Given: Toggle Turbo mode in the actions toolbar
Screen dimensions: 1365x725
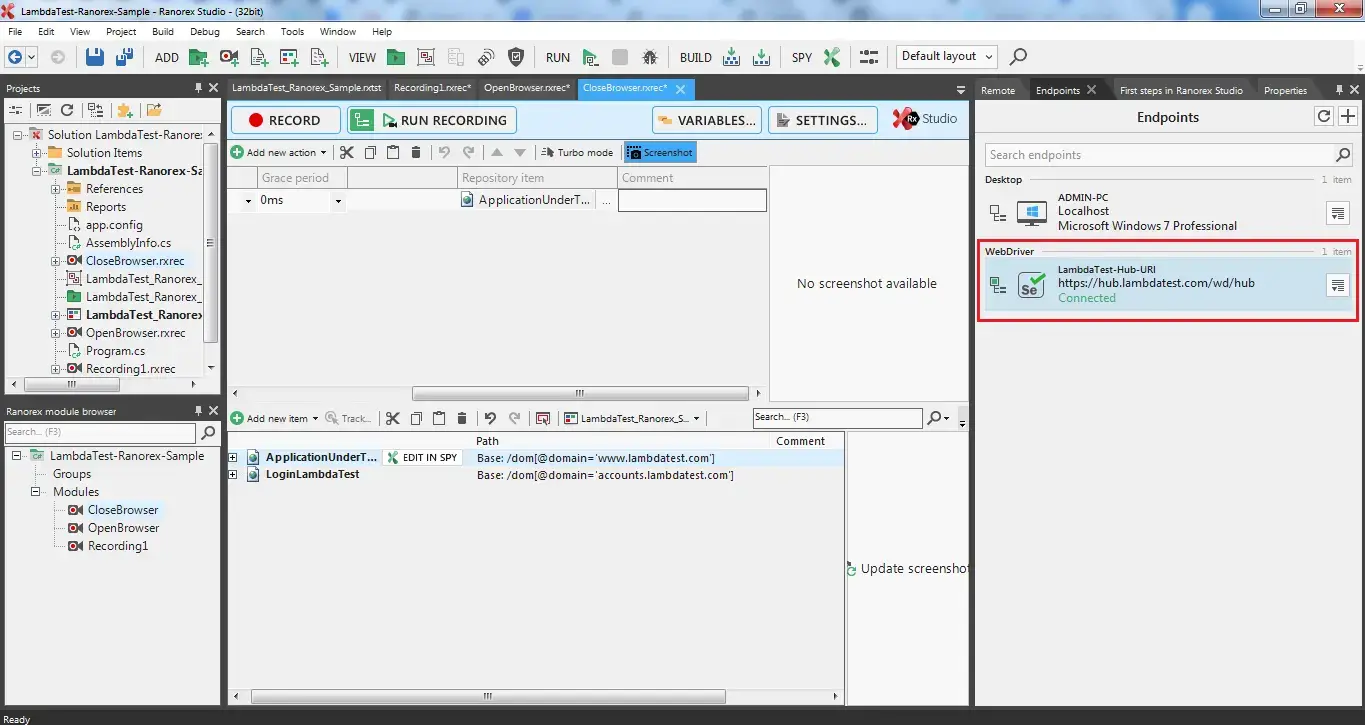Looking at the screenshot, I should click(577, 153).
